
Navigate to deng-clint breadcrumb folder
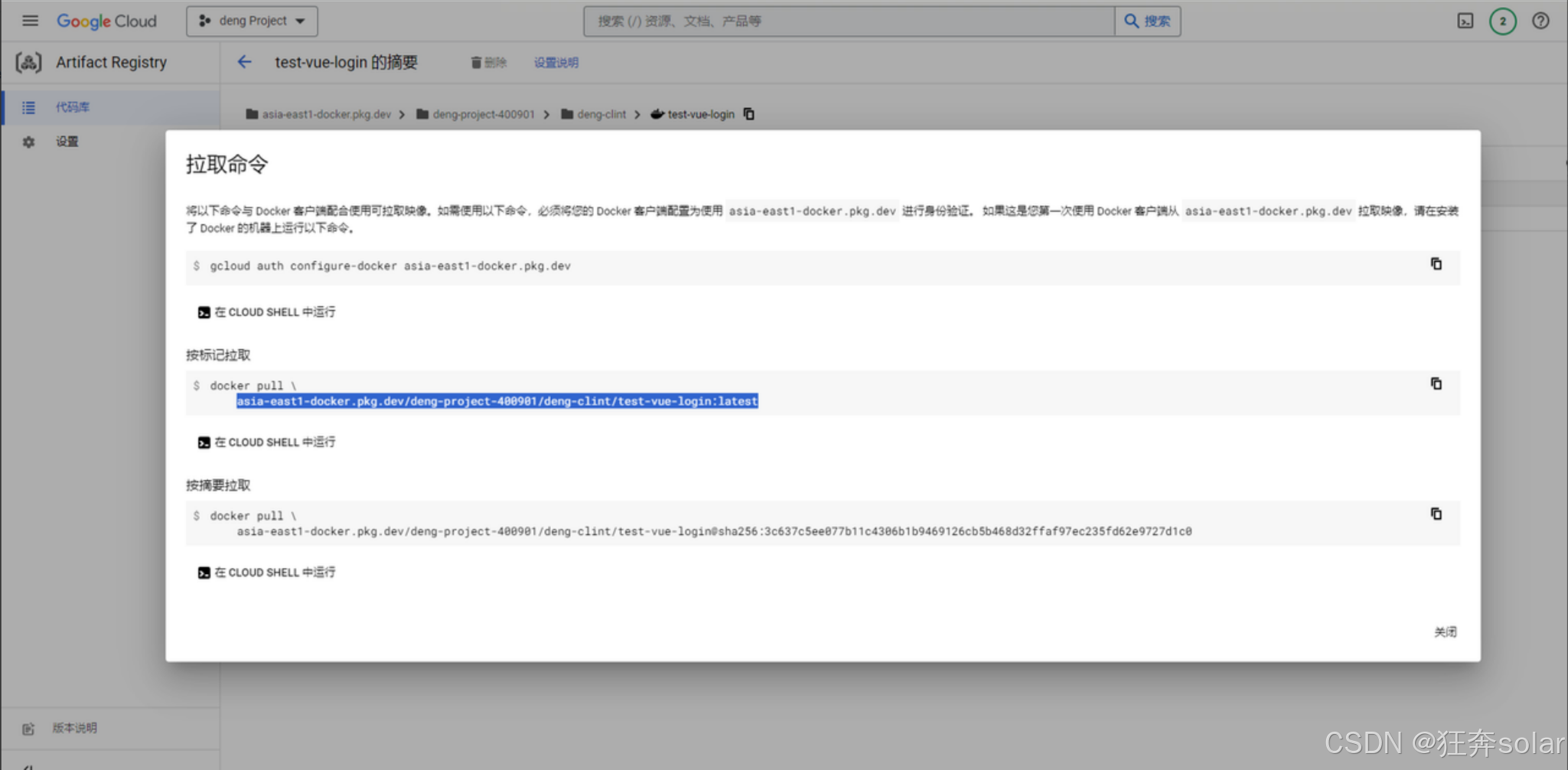[601, 114]
